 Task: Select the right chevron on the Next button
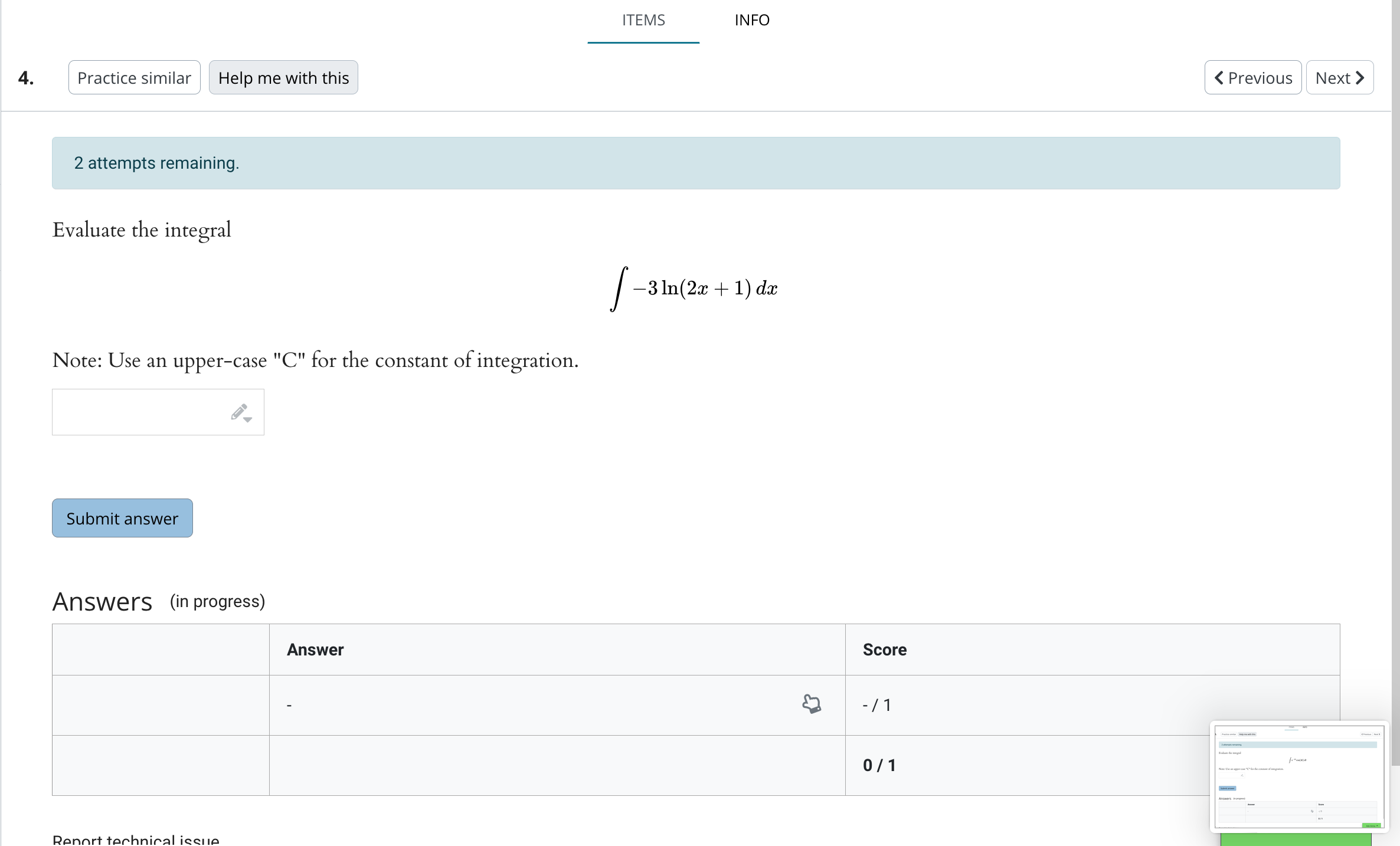[1360, 77]
